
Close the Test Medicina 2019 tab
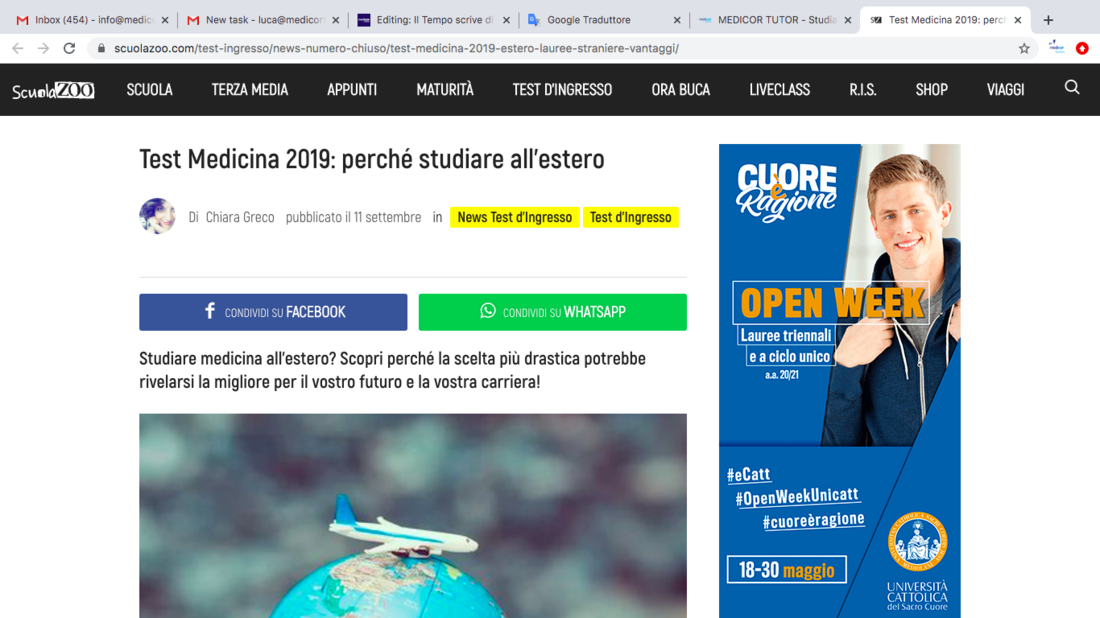[x=1018, y=20]
